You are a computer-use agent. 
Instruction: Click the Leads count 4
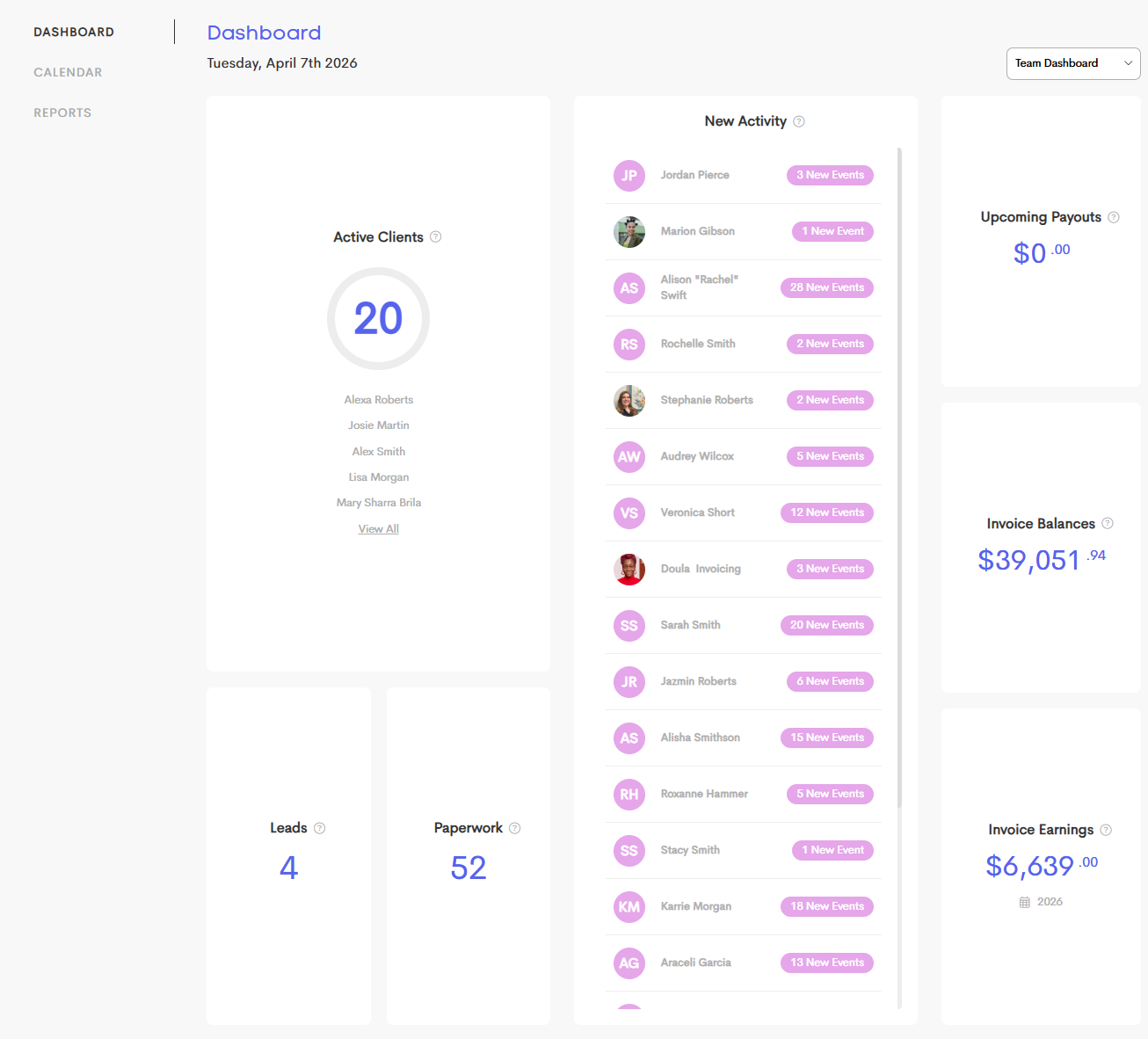pos(289,868)
